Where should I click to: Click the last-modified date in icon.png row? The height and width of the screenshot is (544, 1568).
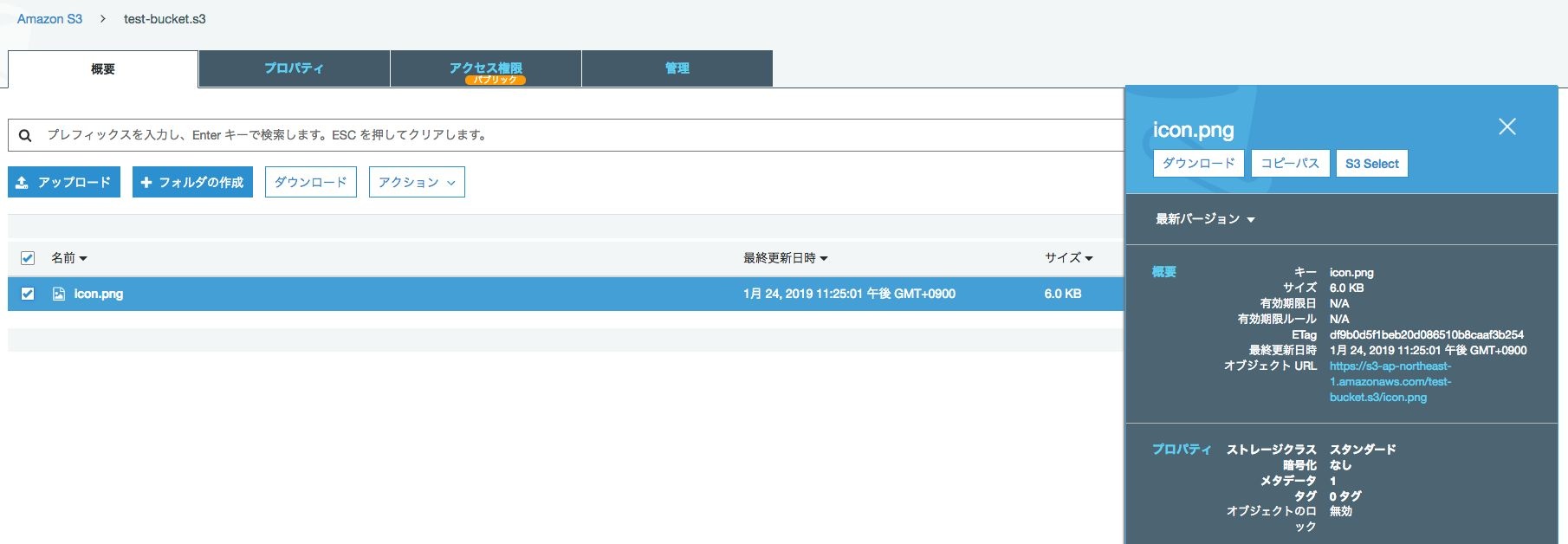click(x=849, y=294)
